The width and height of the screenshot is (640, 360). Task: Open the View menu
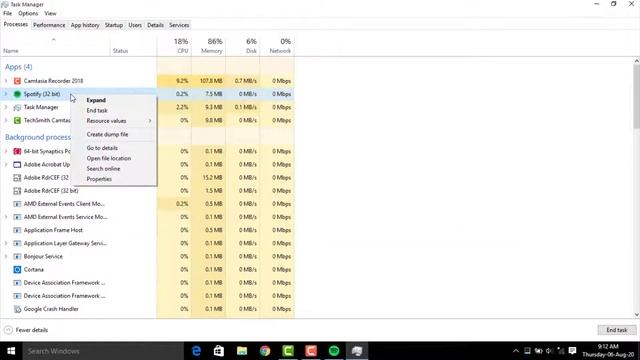click(50, 13)
